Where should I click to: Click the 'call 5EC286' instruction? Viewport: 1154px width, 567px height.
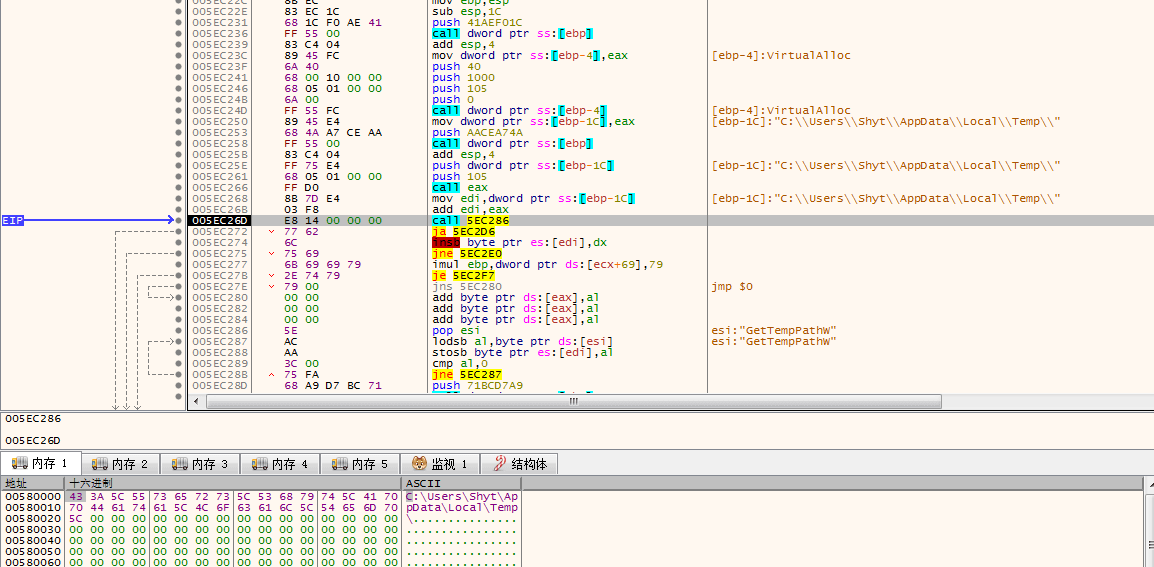[469, 220]
